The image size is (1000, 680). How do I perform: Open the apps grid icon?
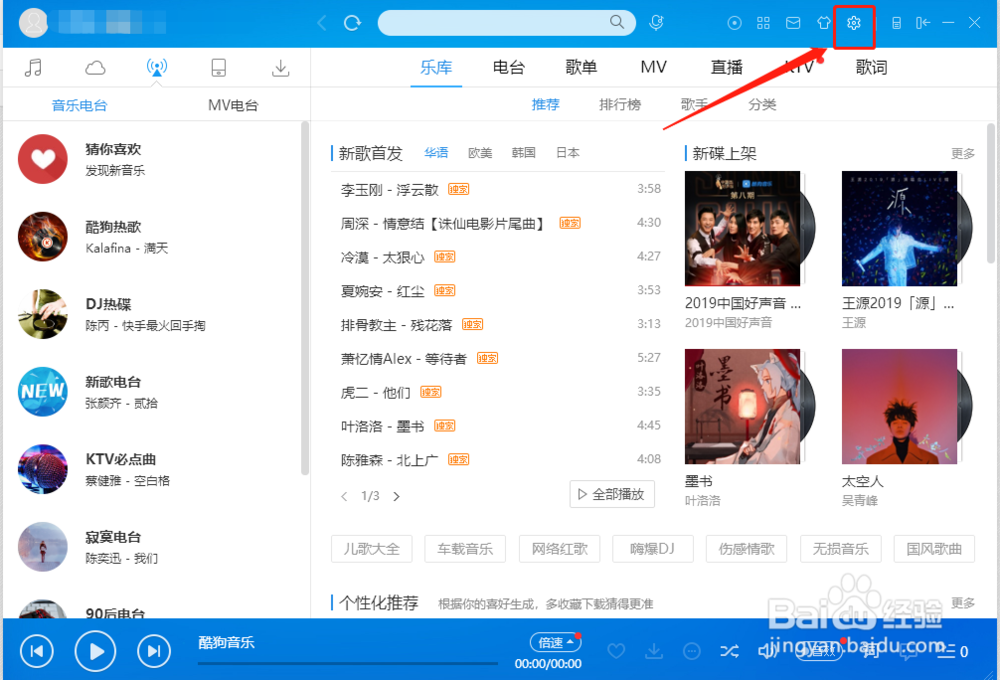[x=763, y=24]
